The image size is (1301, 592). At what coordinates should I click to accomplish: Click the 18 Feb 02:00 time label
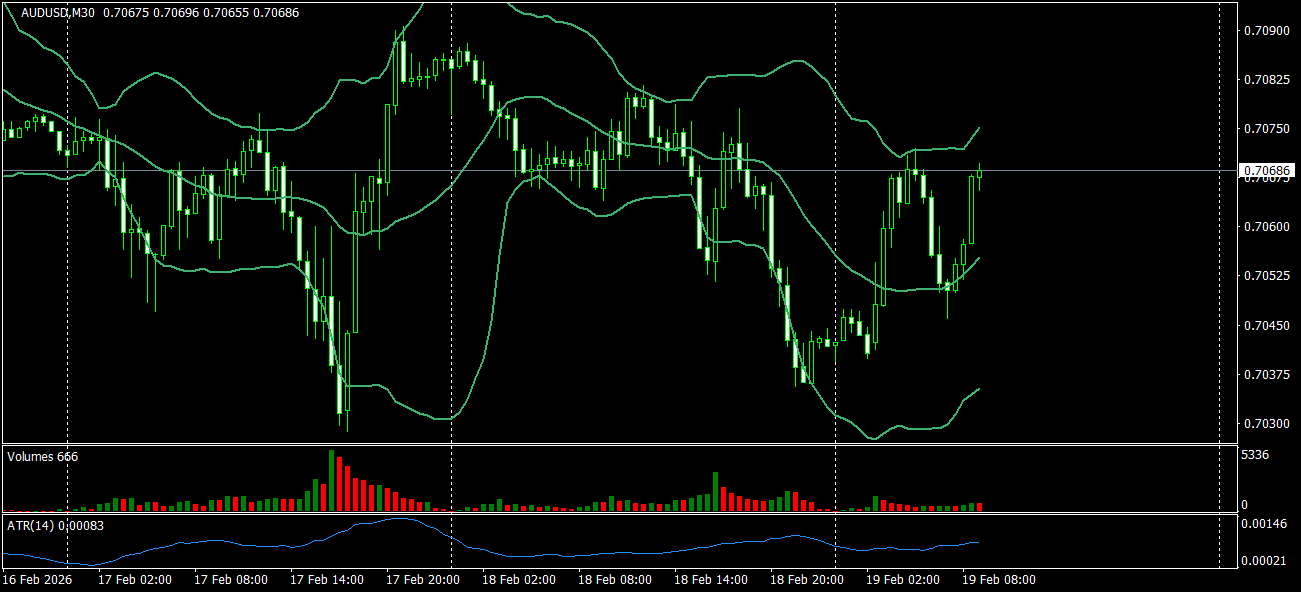(x=520, y=580)
